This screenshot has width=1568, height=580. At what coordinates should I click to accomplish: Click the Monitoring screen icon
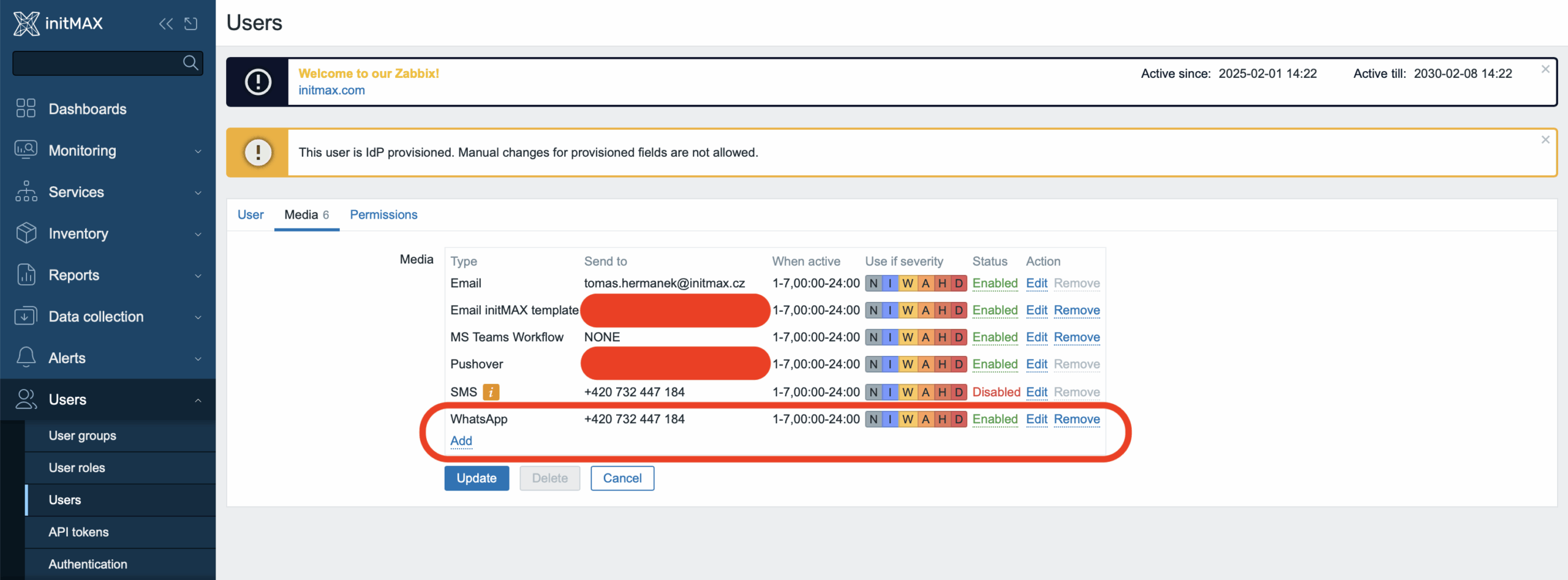26,150
